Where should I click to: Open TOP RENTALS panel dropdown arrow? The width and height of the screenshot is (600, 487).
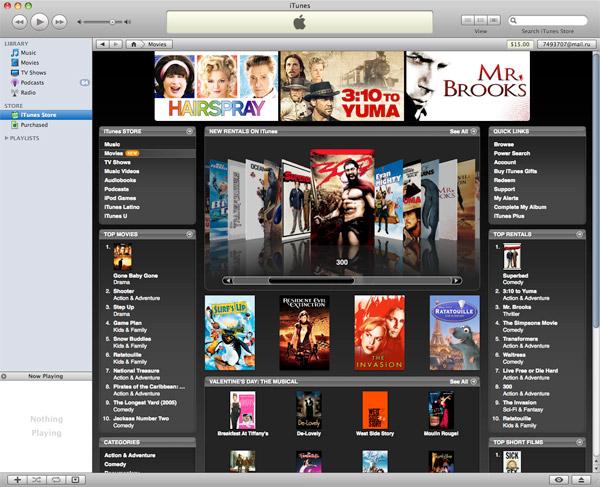[x=579, y=234]
